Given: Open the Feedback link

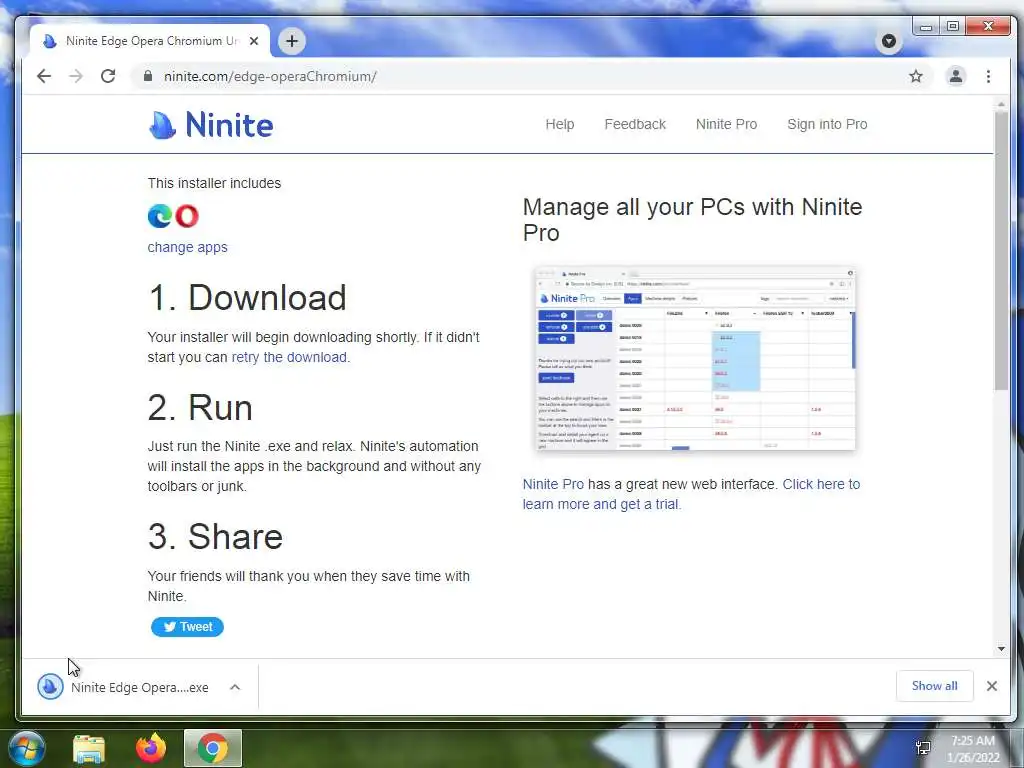Looking at the screenshot, I should tap(635, 124).
